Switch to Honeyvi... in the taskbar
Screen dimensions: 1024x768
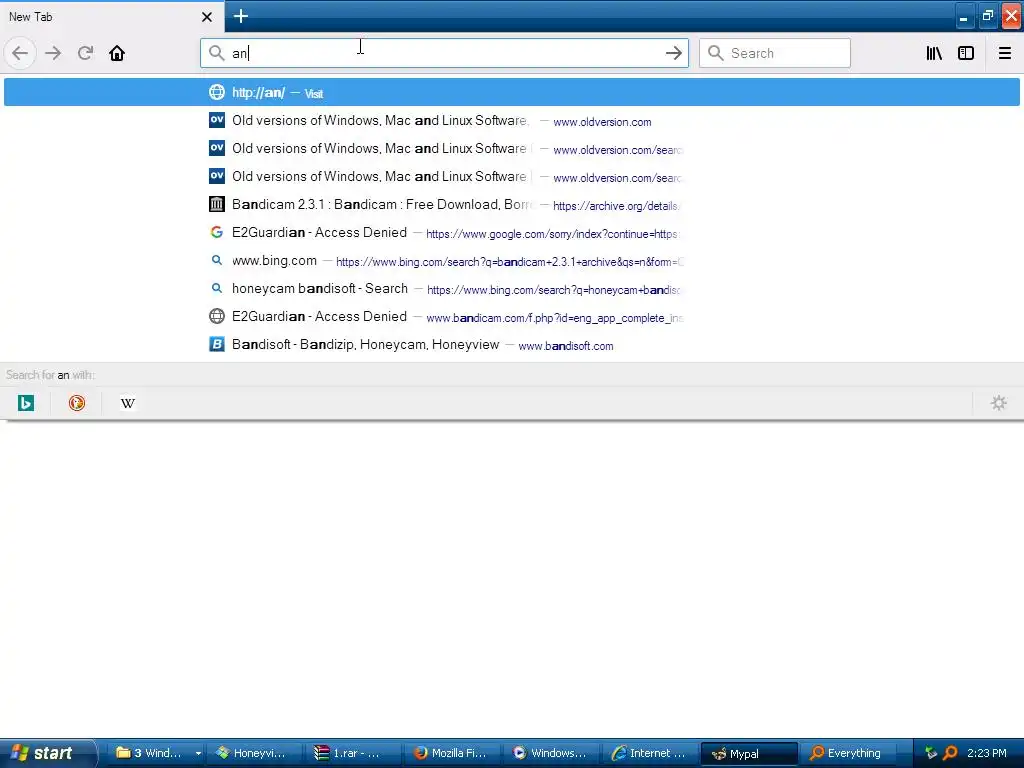255,753
